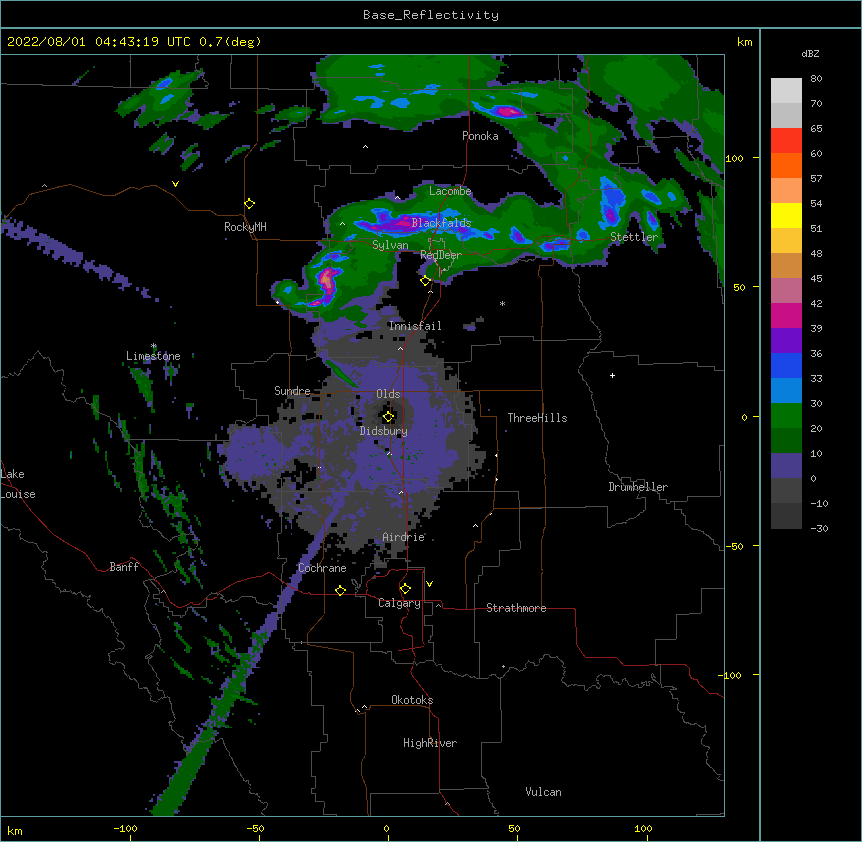Screen dimensions: 862x842
Task: Click the Didsbury town label
Action: coord(384,431)
